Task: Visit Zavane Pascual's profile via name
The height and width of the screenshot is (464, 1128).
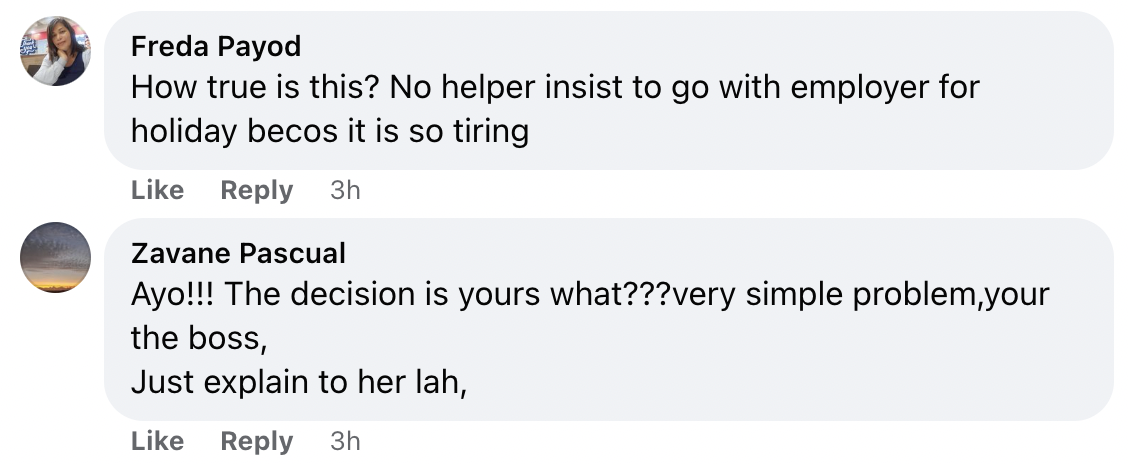Action: (238, 253)
